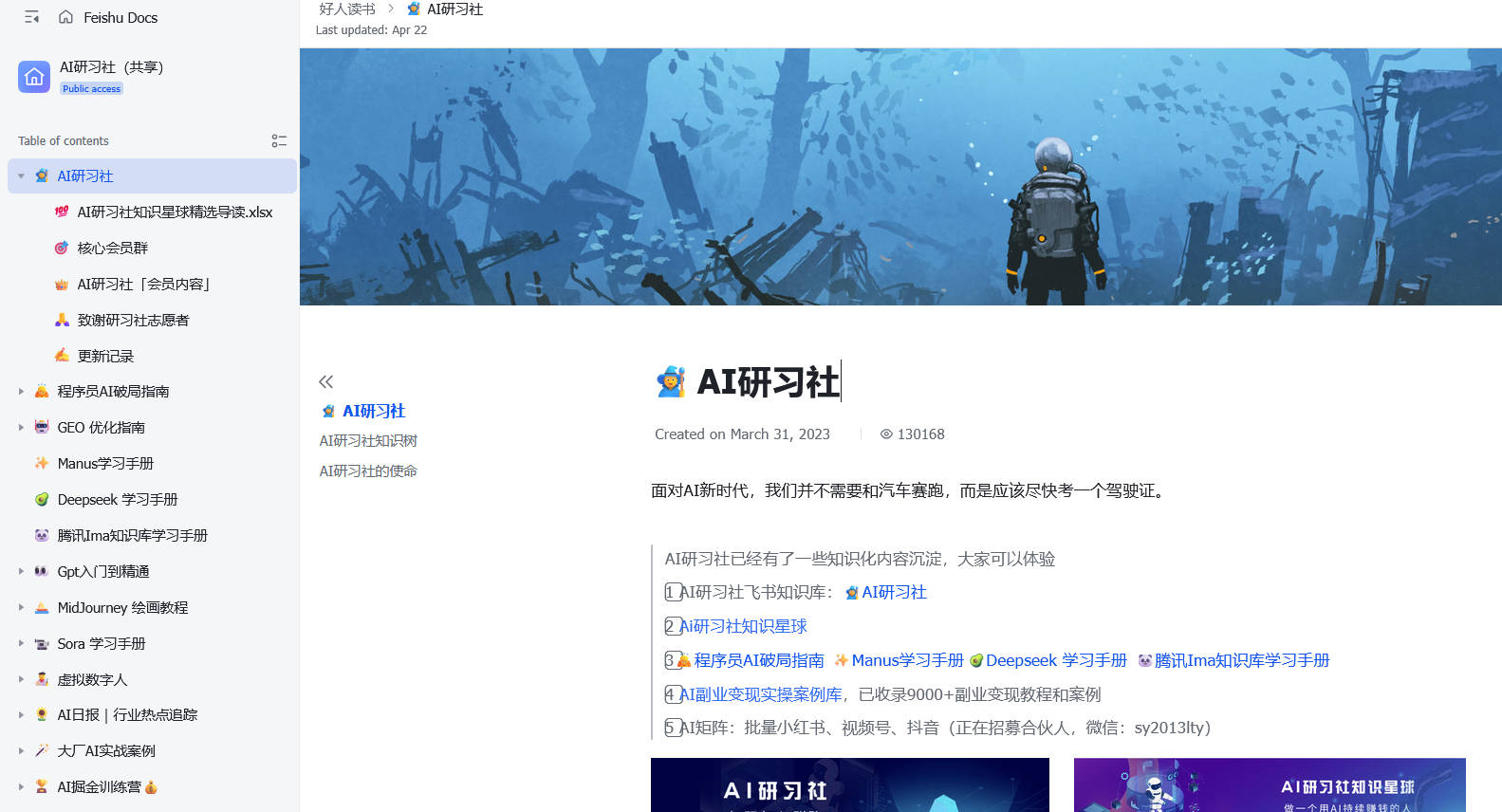The height and width of the screenshot is (812, 1502).
Task: Click the avocado icon beside Deepseek 学习手册 in sidebar
Action: click(42, 499)
